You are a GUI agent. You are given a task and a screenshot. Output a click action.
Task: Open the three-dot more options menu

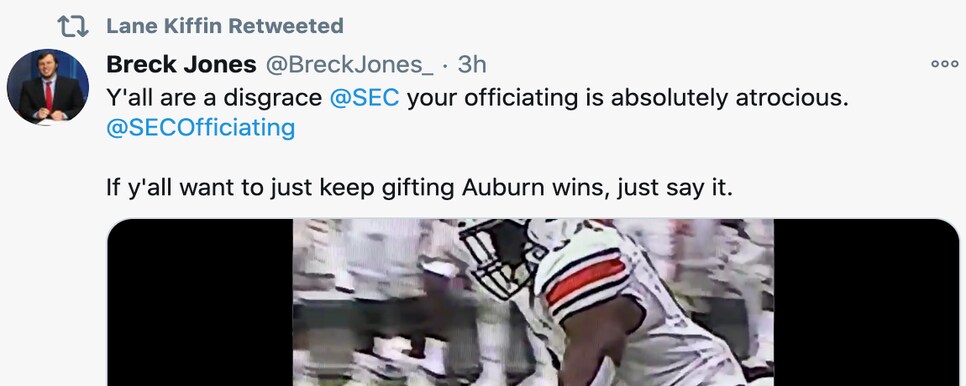[x=944, y=63]
